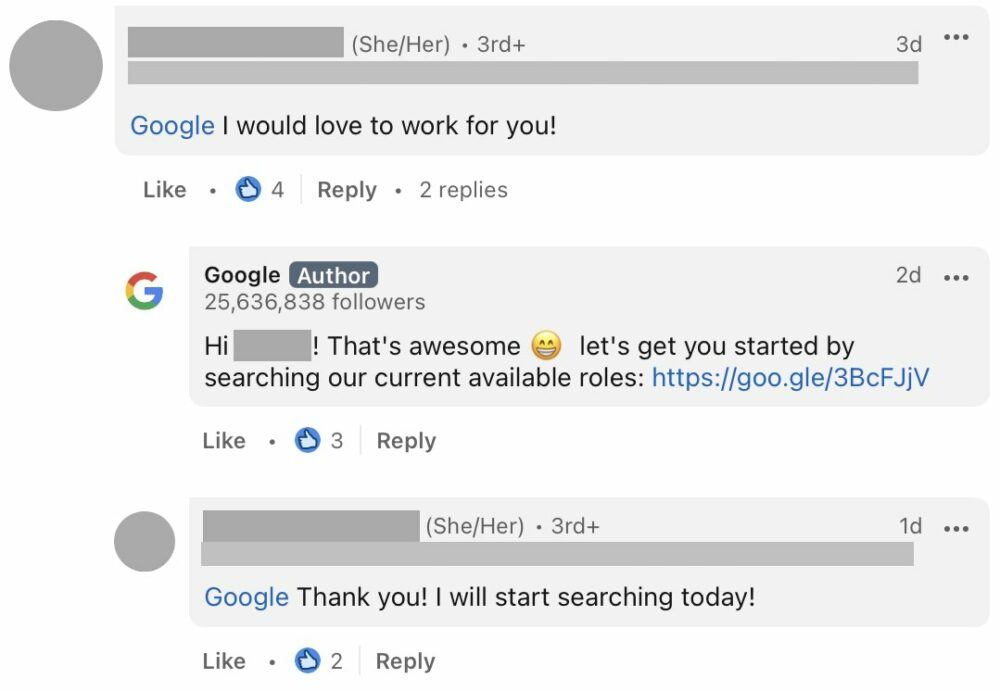The height and width of the screenshot is (691, 1000).
Task: Click the Google mention in the first comment
Action: click(170, 125)
